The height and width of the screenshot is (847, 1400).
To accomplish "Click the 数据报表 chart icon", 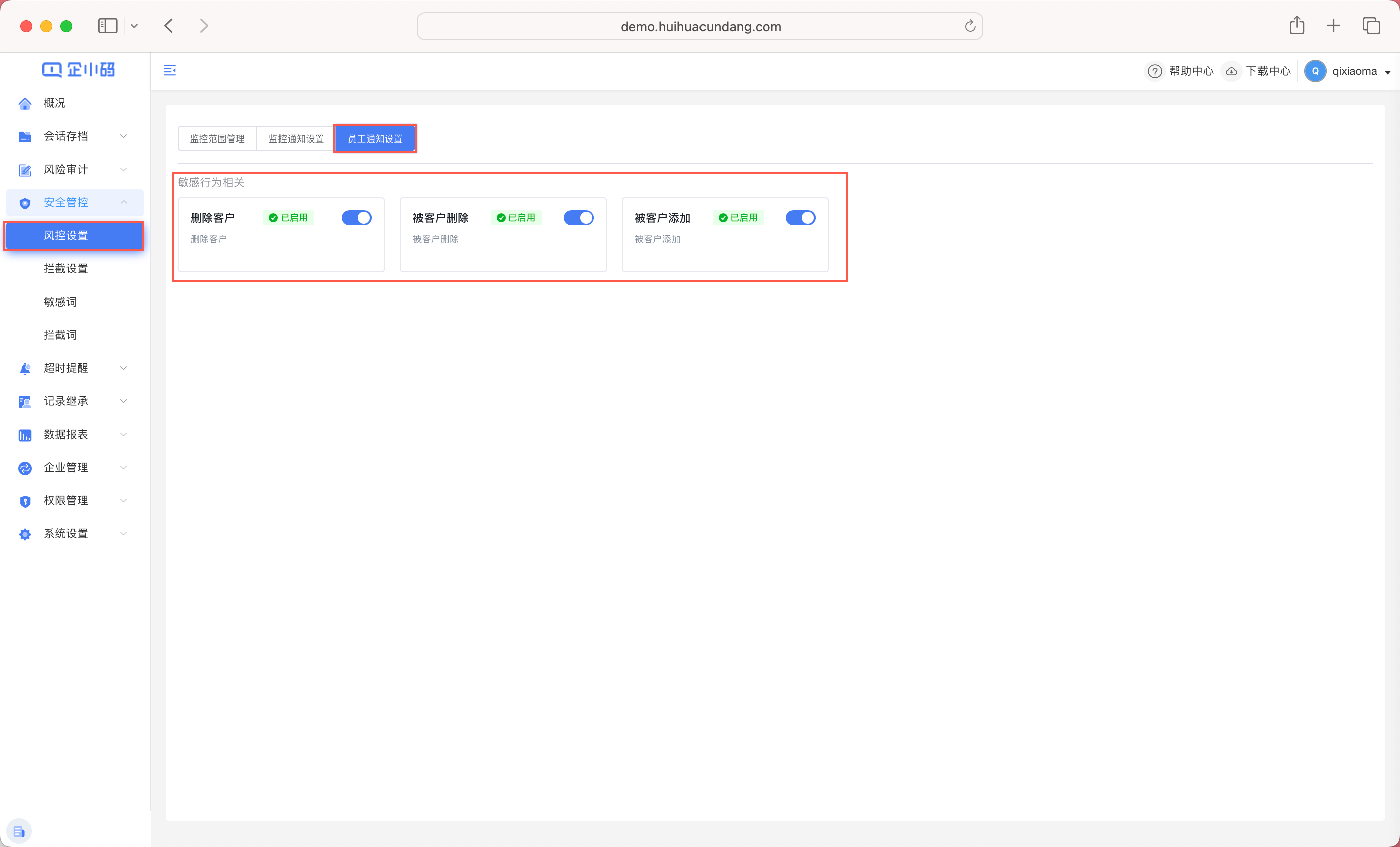I will pos(25,435).
